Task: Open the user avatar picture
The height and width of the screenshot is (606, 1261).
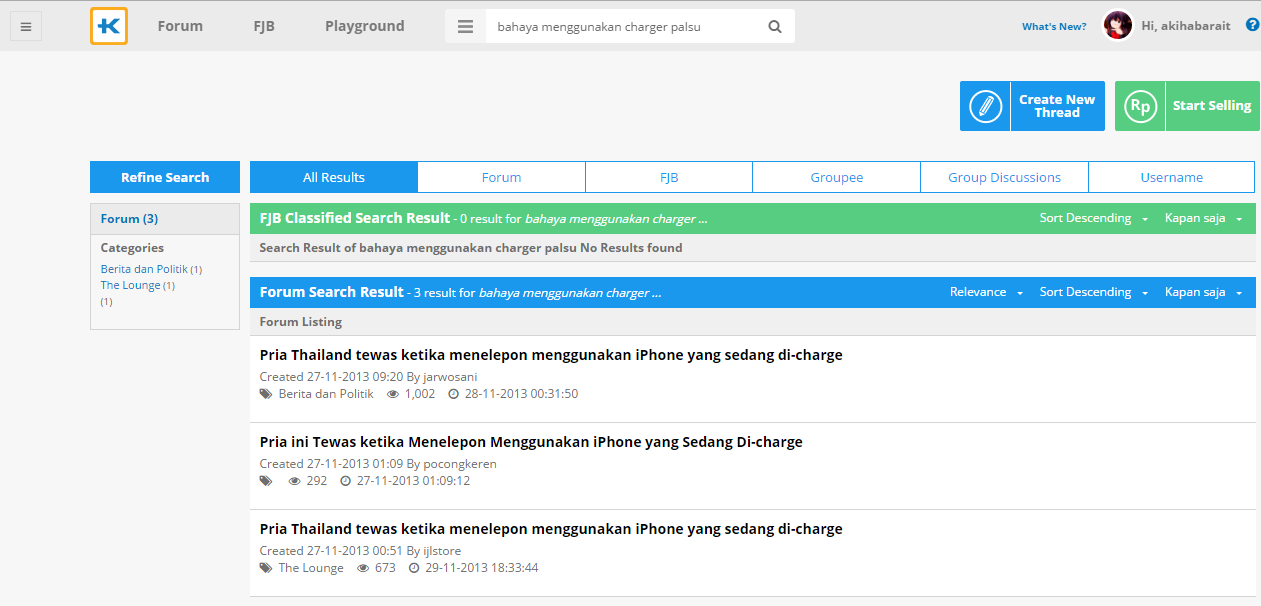Action: click(1117, 26)
